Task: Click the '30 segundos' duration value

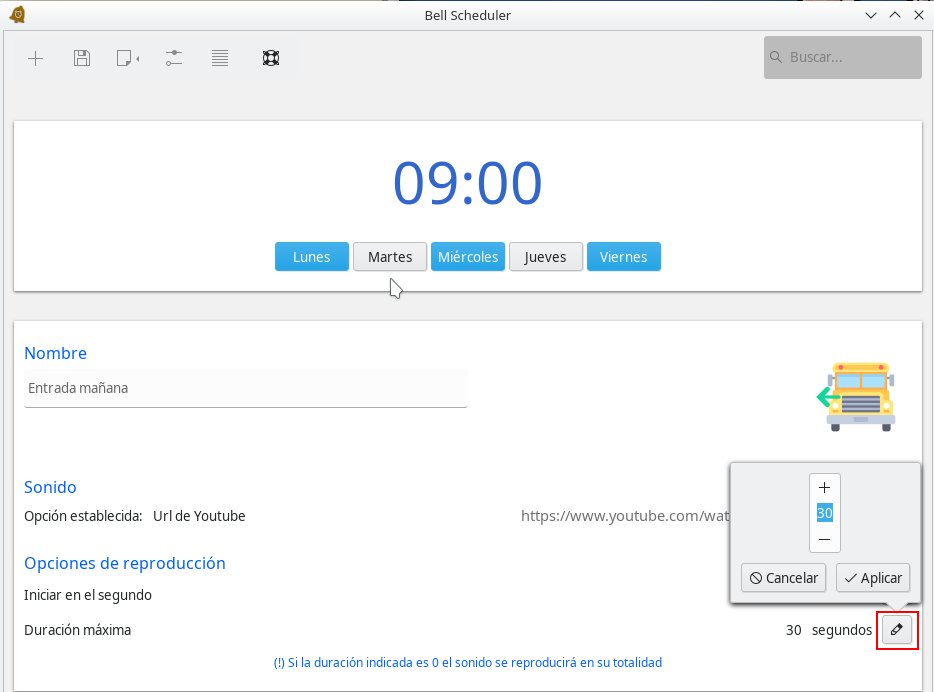Action: point(829,630)
